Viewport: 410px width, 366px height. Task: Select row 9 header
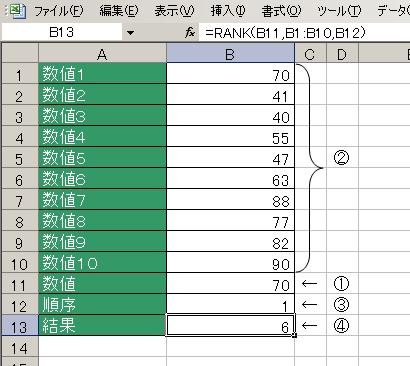20,242
